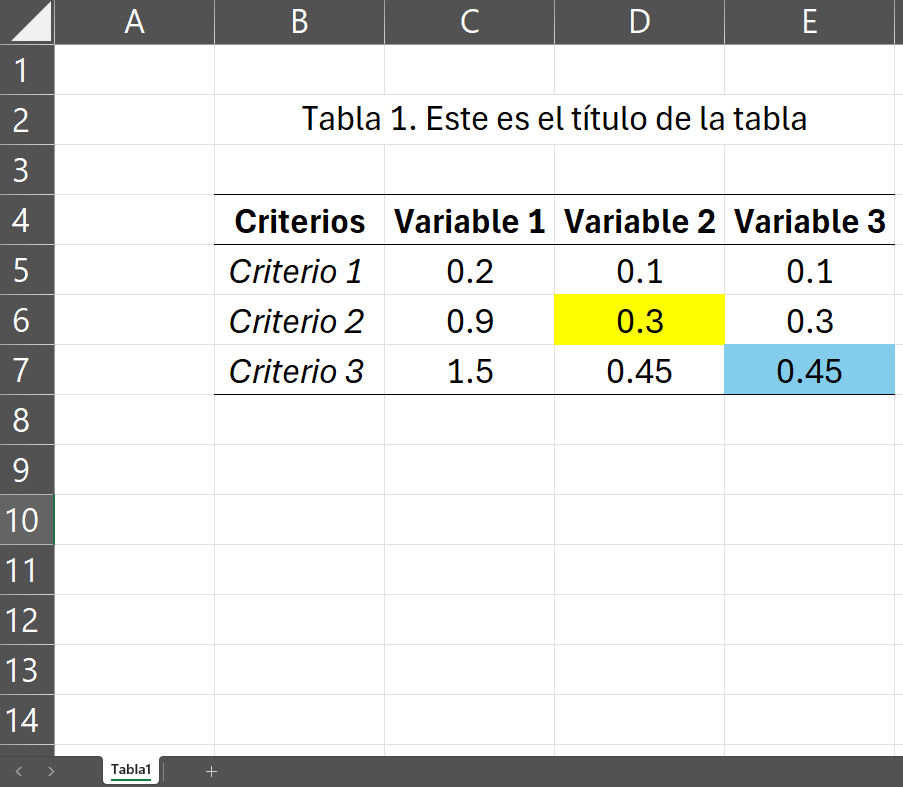
Task: Select the Criterio 3 label cell
Action: tap(299, 371)
